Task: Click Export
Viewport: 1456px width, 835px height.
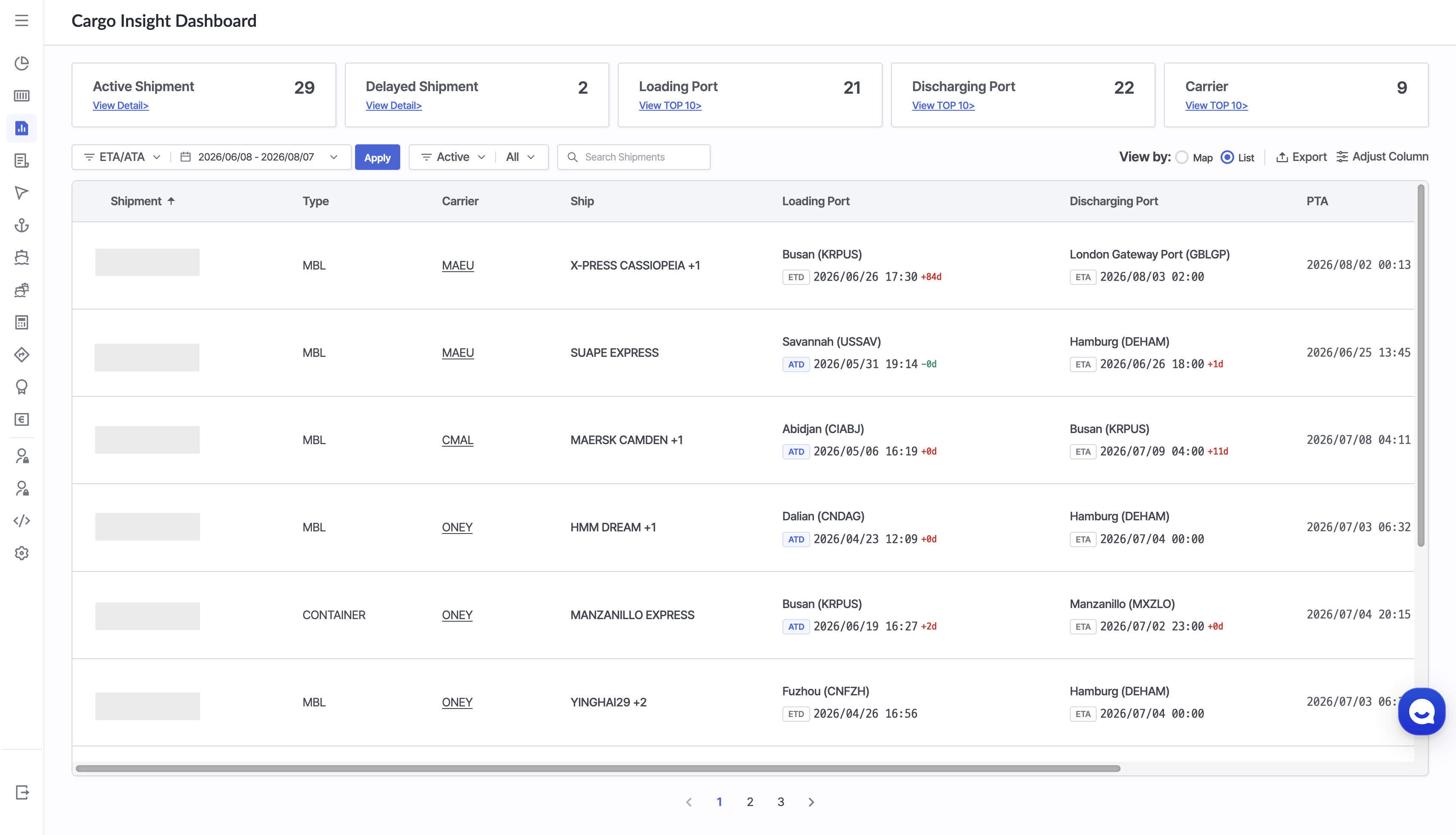Action: coord(1301,157)
